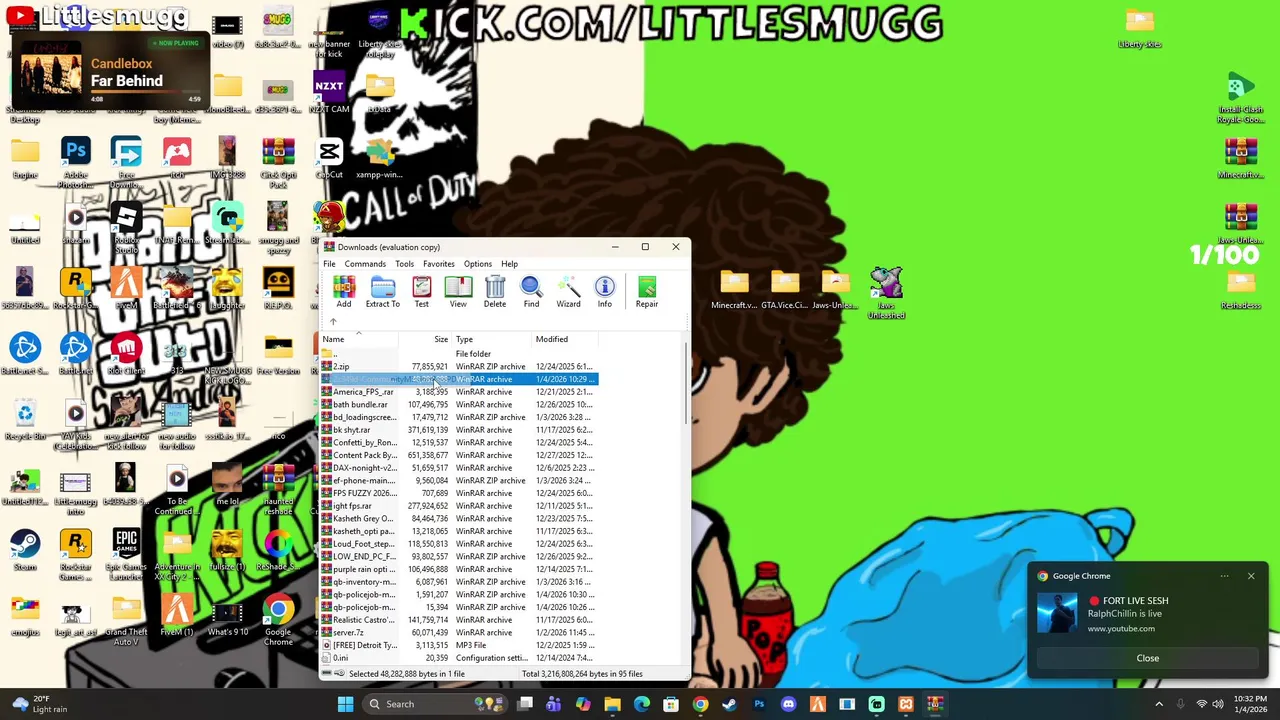
Task: Click the Find magnifier toolbar icon
Action: tap(531, 292)
